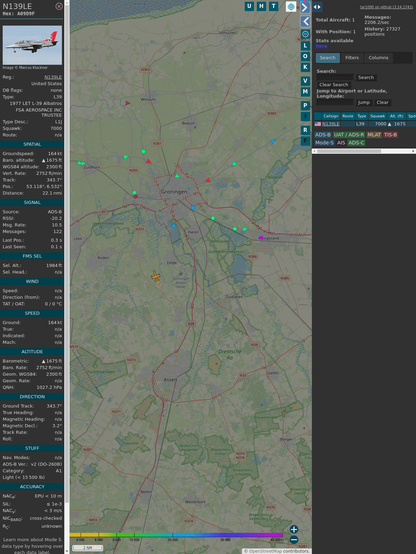Click the horizontal scrollbar under aircraft table
Image resolution: width=416 pixels, height=554 pixels.
tap(364, 151)
